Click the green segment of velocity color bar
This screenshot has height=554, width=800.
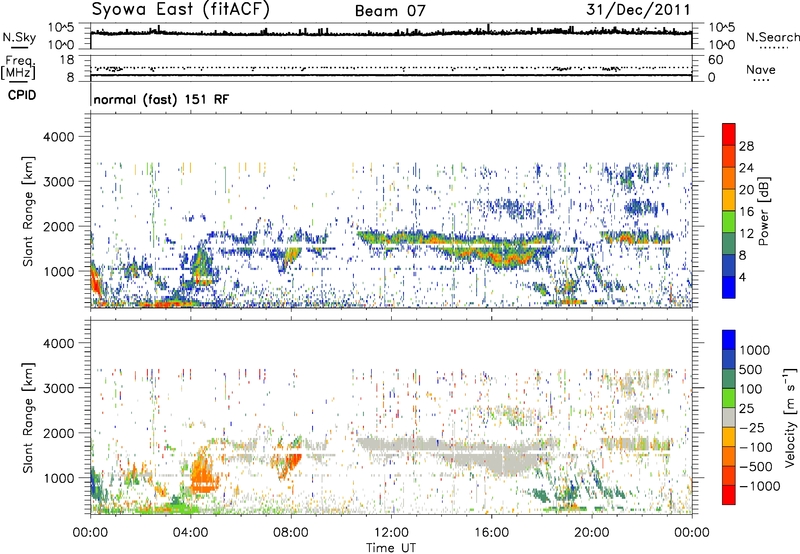tap(729, 398)
